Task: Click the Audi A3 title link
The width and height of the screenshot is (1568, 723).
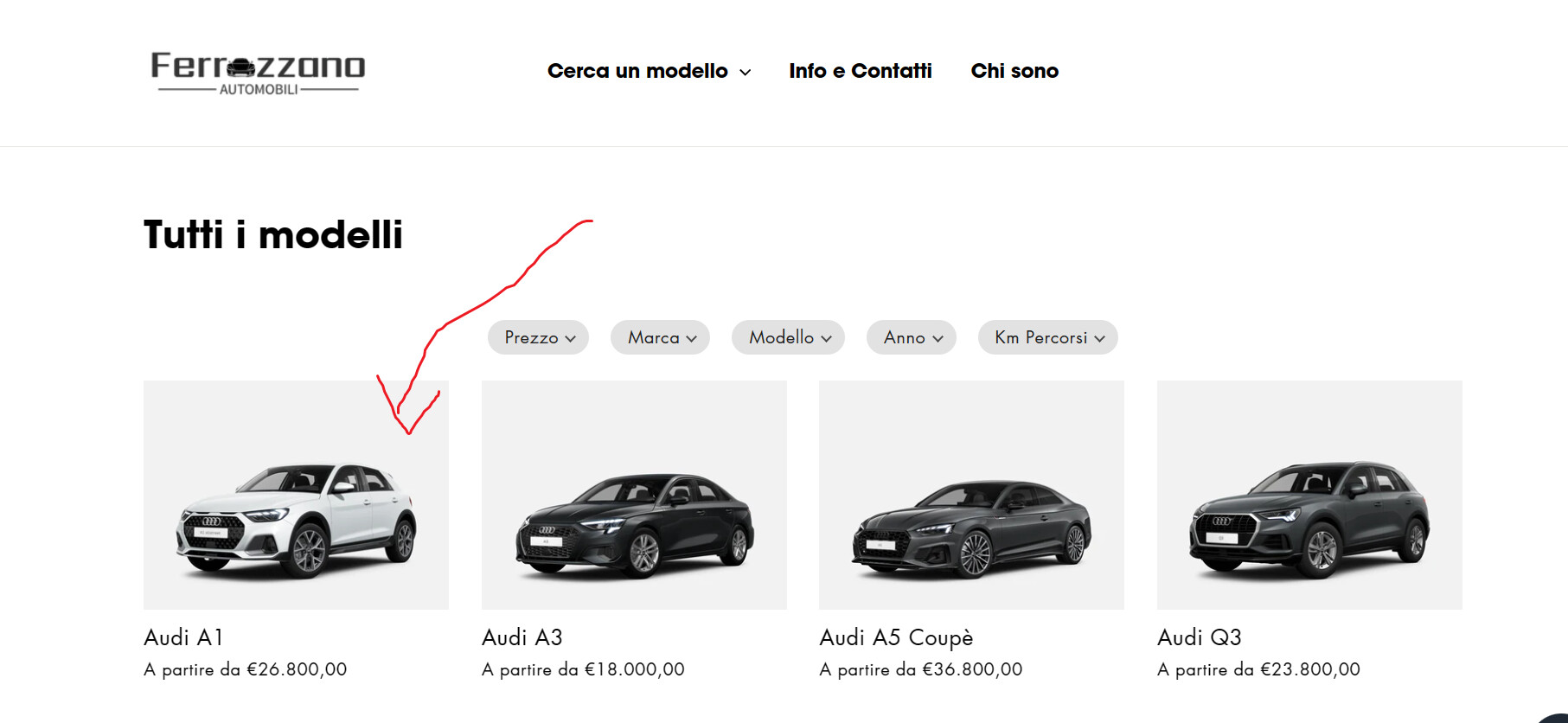Action: (x=522, y=637)
